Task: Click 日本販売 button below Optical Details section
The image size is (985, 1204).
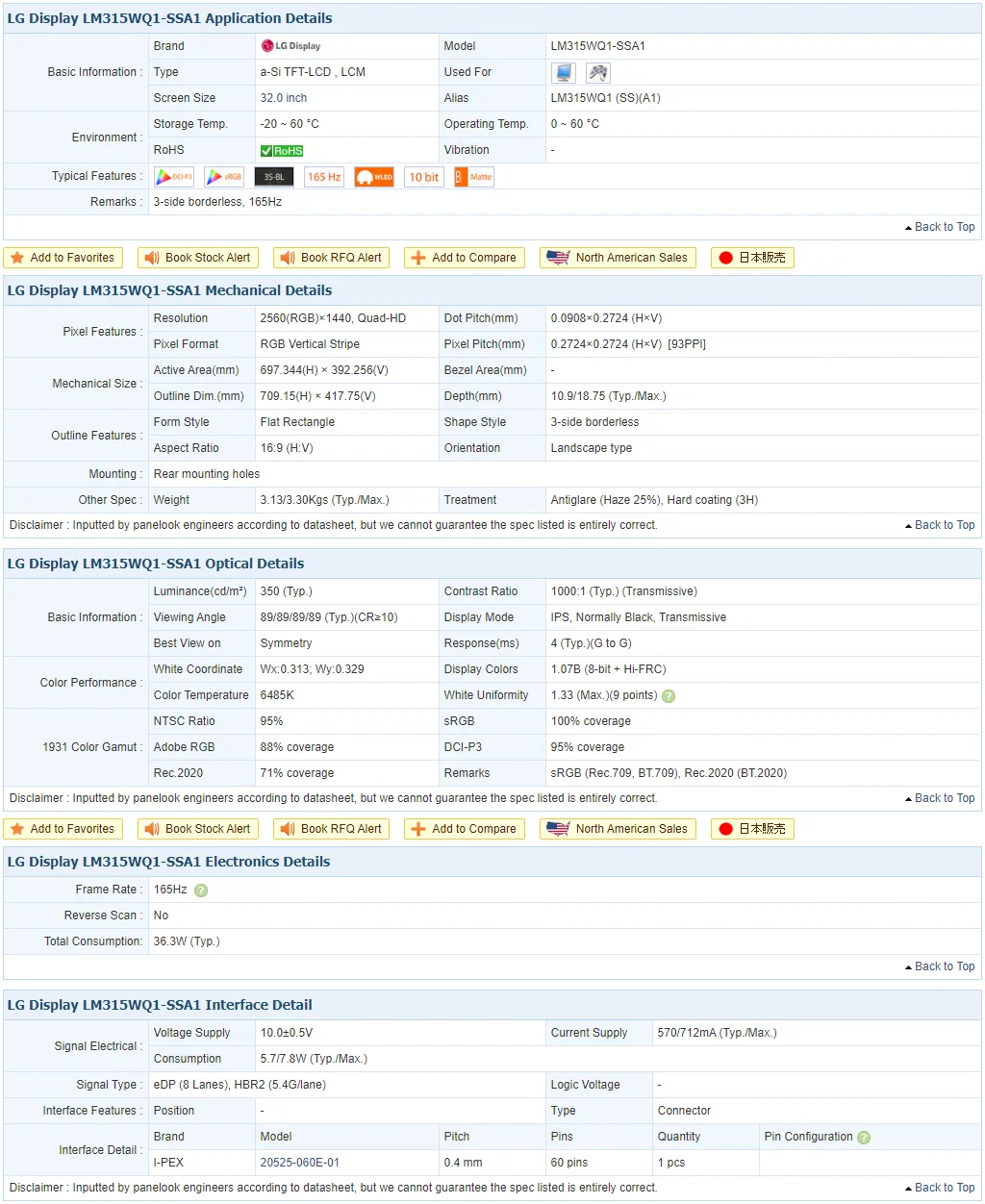Action: click(752, 829)
